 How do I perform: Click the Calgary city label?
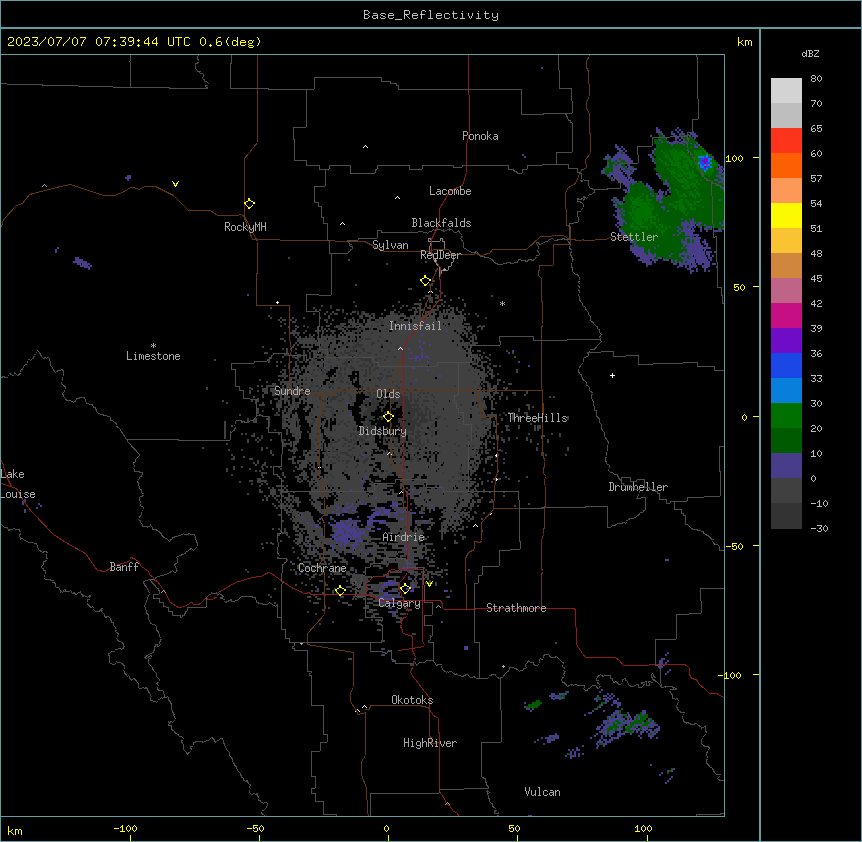400,603
